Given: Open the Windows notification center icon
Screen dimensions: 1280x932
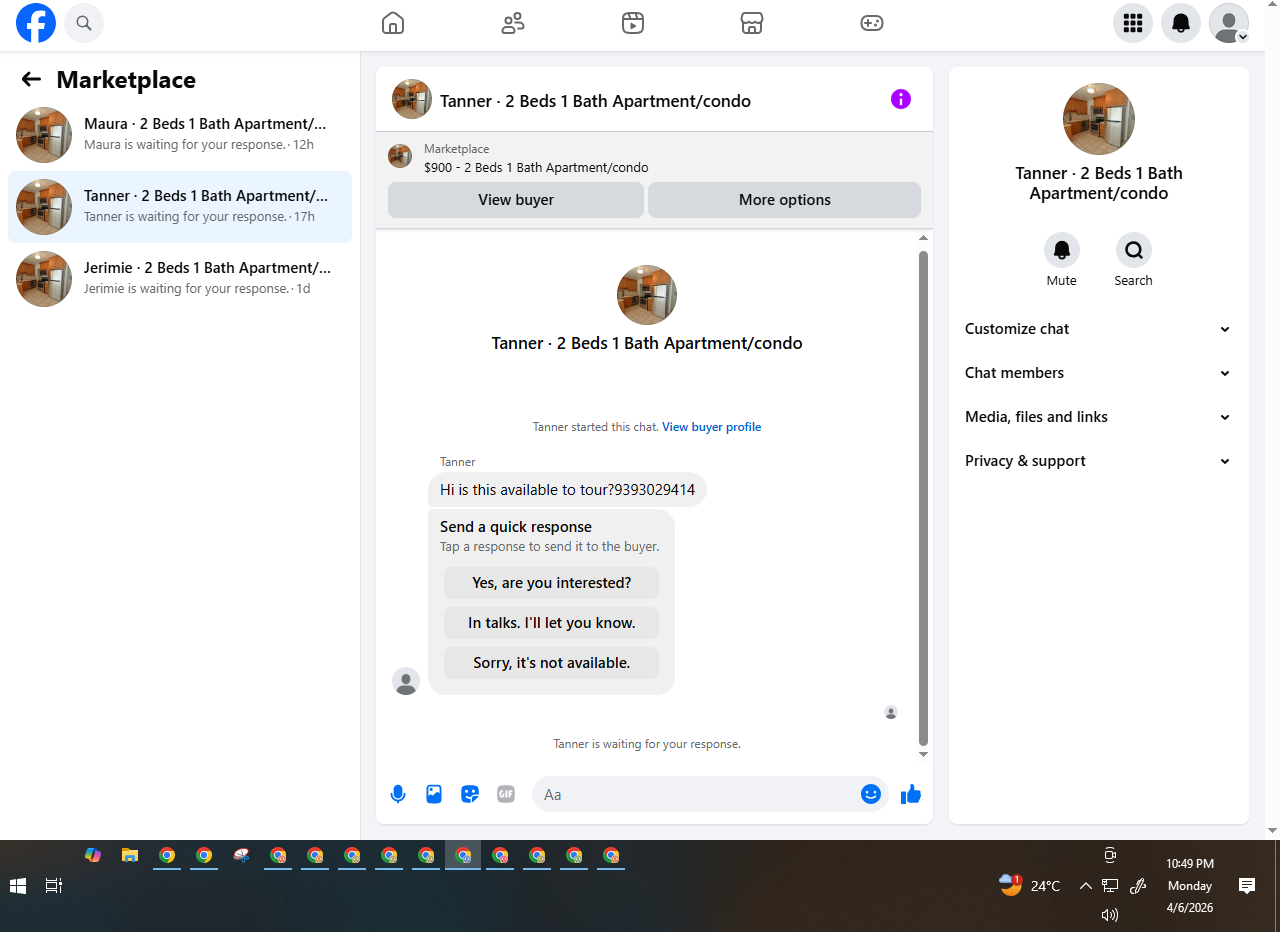Looking at the screenshot, I should click(1247, 886).
